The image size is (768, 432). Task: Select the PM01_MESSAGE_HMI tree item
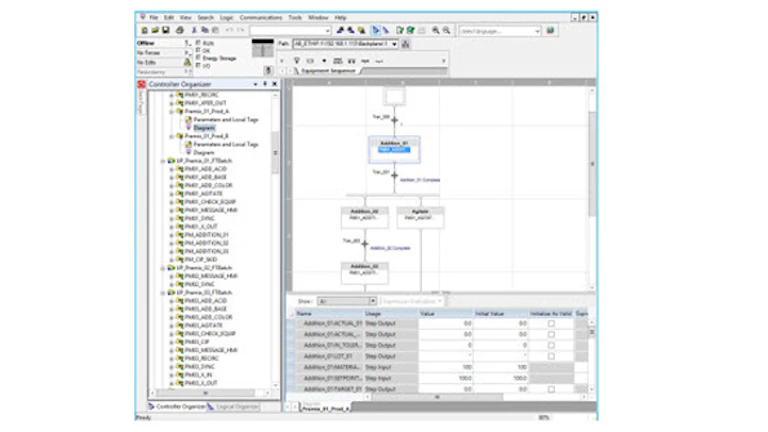pos(211,210)
